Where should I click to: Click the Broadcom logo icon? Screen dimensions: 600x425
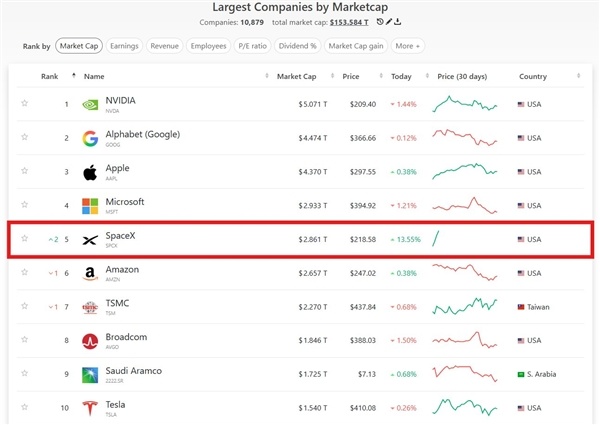90,341
